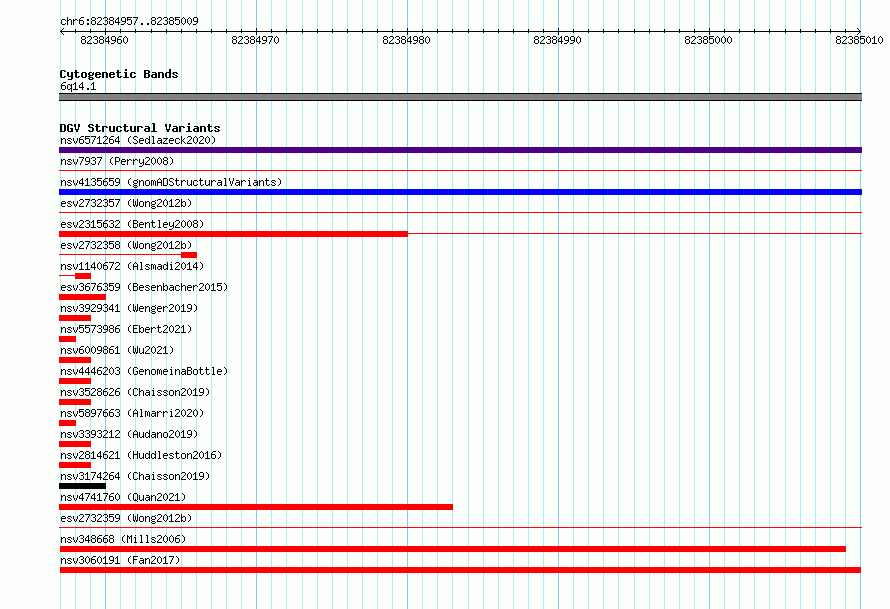Click the nsv348668 (Mills2006) variant label

[x=123, y=539]
